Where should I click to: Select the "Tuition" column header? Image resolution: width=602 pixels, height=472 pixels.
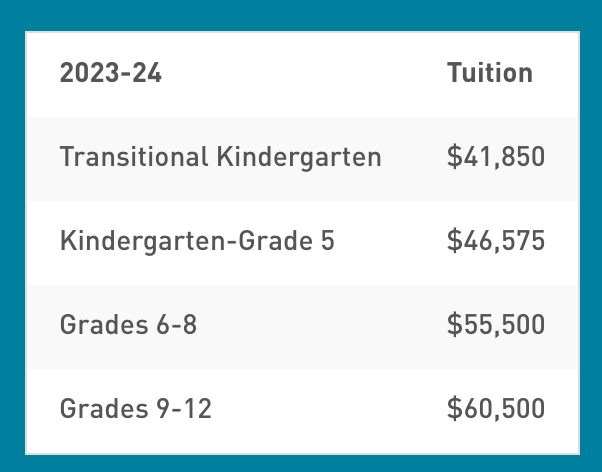pos(489,73)
